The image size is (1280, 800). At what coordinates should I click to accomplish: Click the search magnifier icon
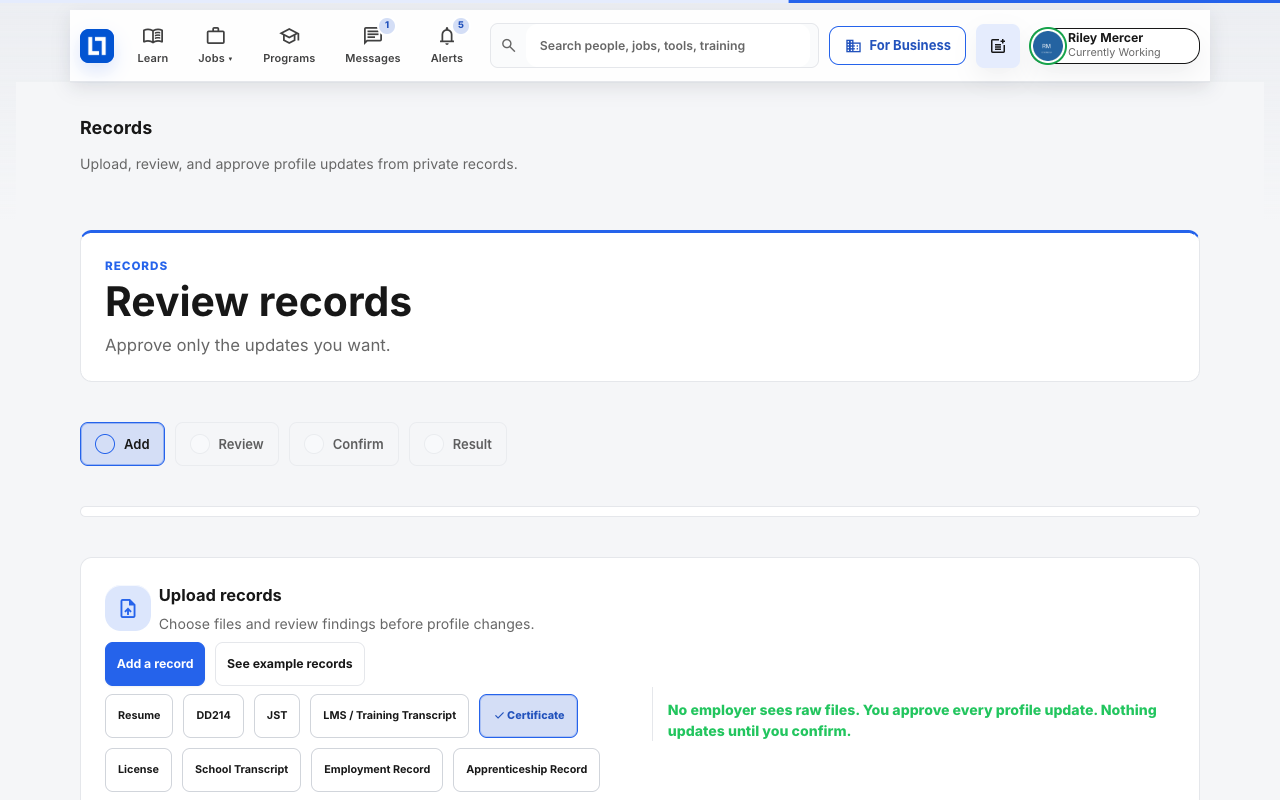click(x=508, y=46)
